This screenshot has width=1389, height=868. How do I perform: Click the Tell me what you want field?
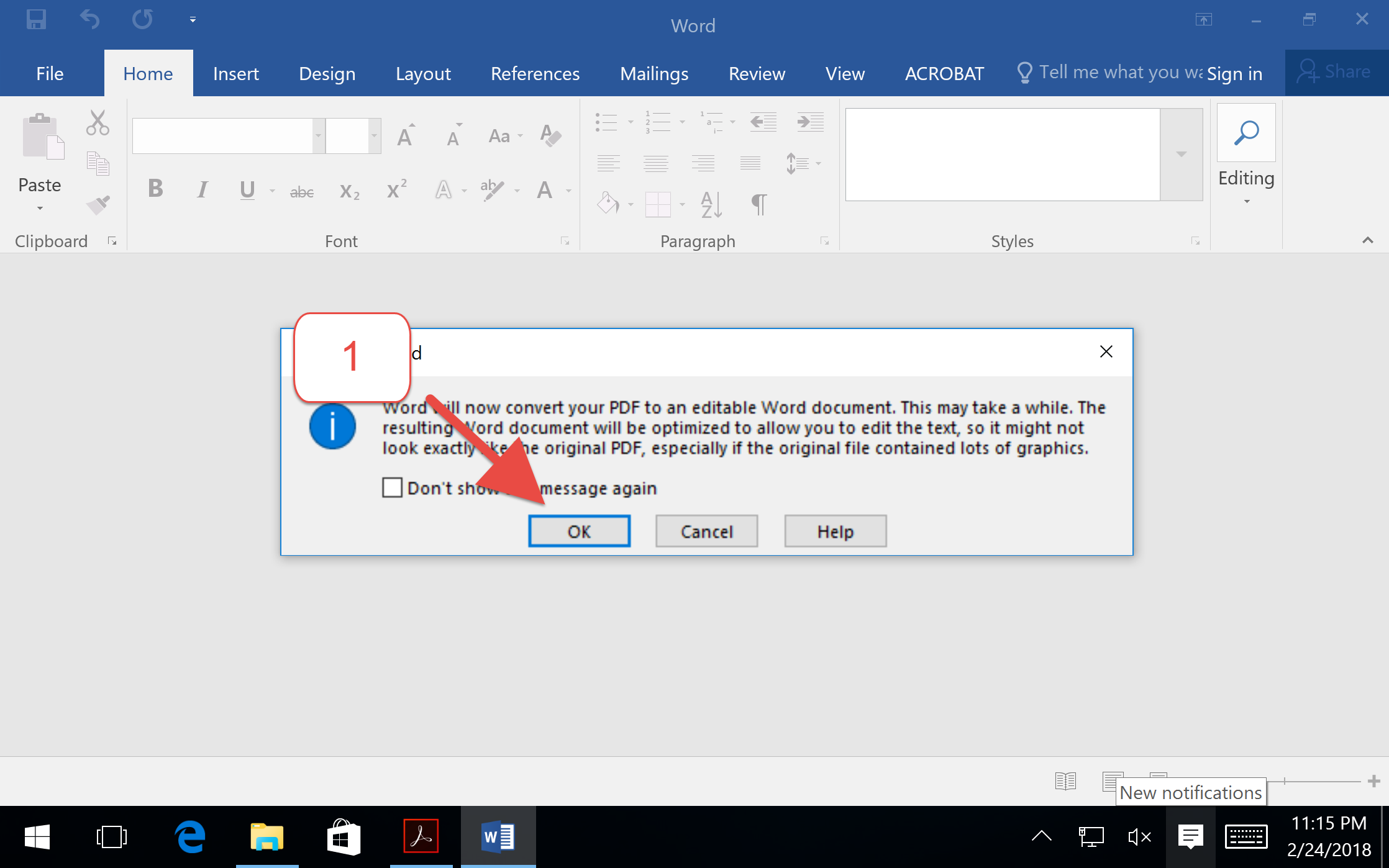[1109, 72]
